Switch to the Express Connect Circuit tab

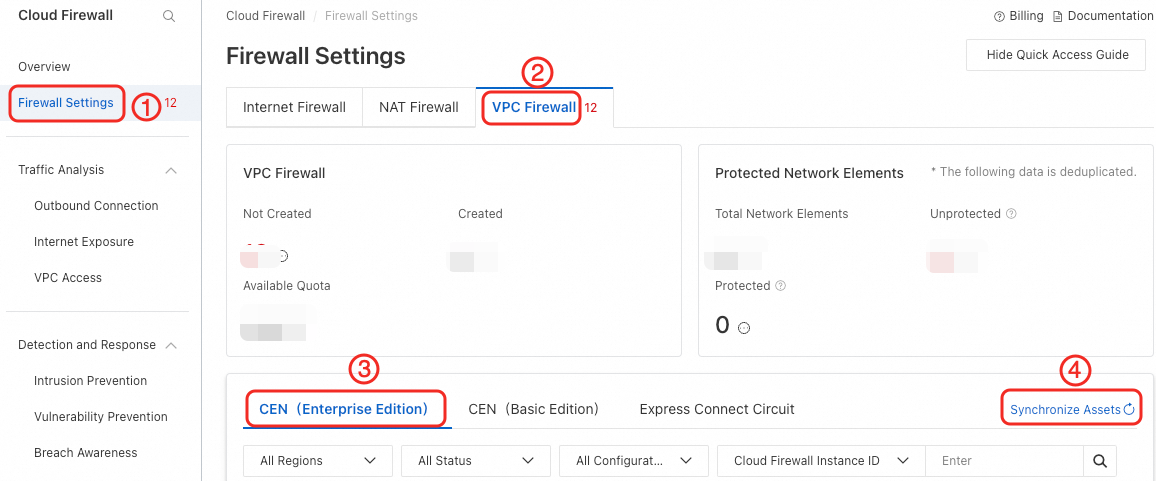717,409
